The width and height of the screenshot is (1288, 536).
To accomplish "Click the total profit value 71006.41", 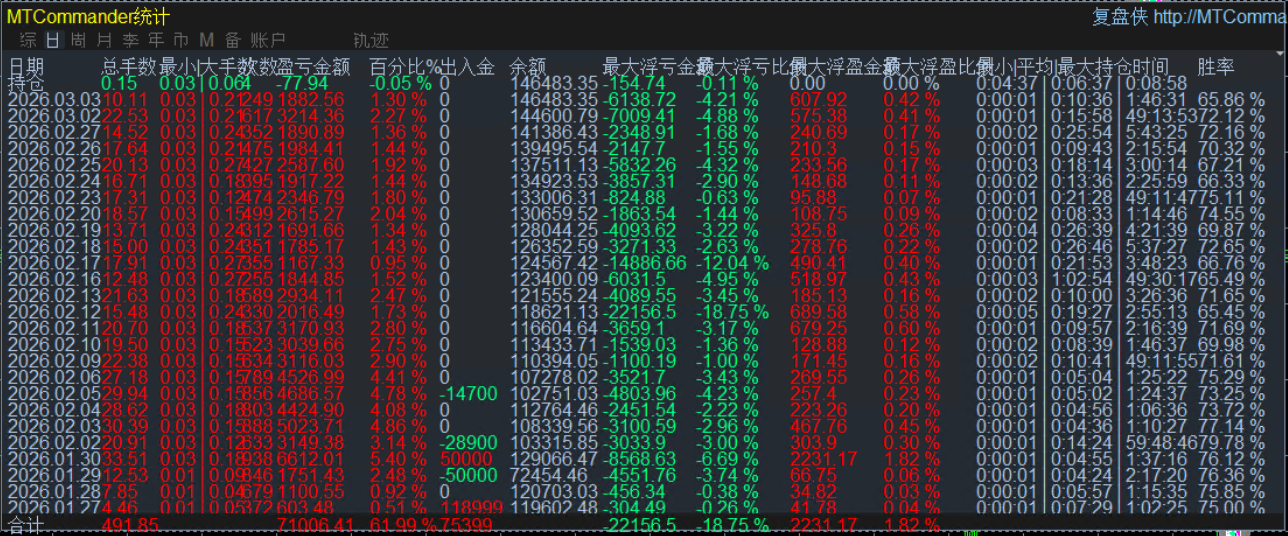I will pyautogui.click(x=316, y=525).
